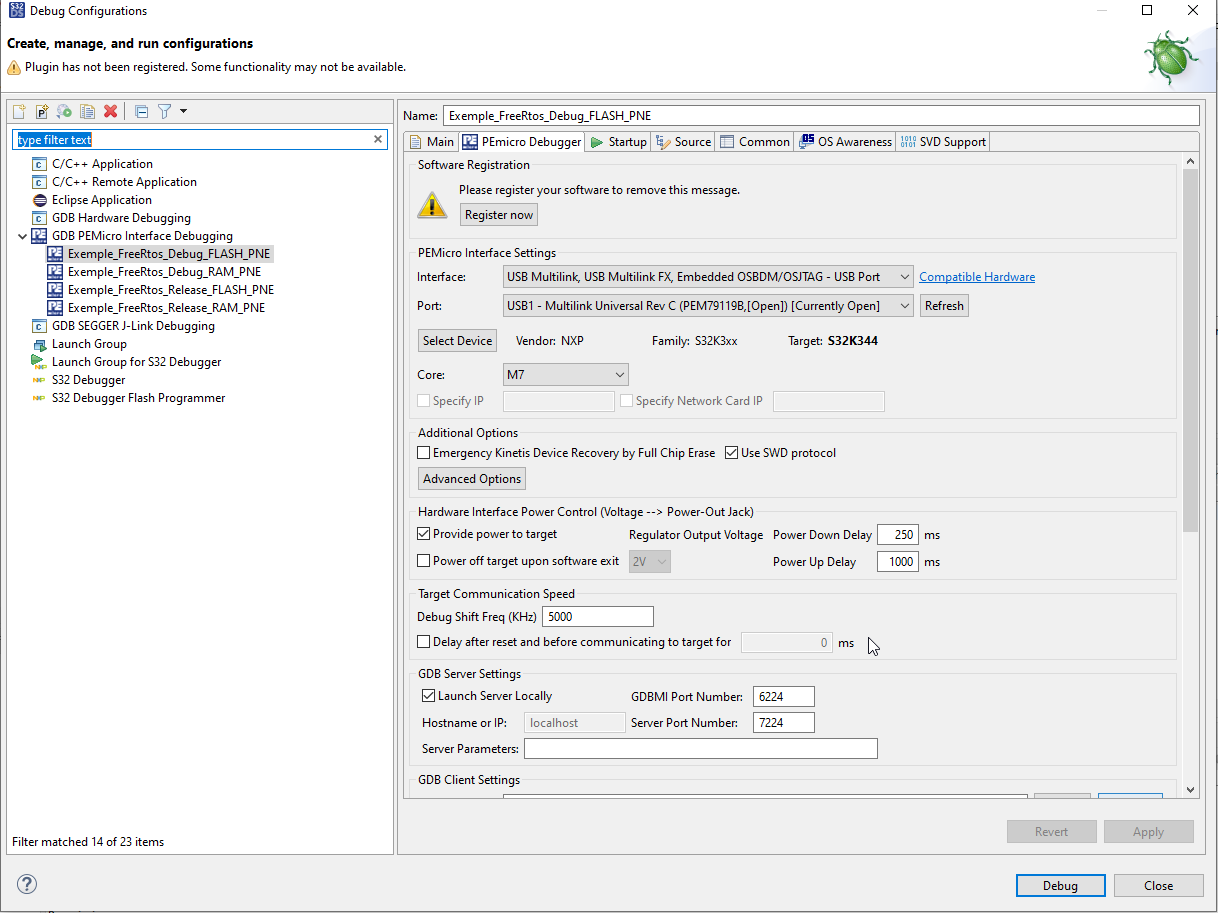Duplicate the selected debug configuration
The image size is (1218, 913).
point(85,111)
